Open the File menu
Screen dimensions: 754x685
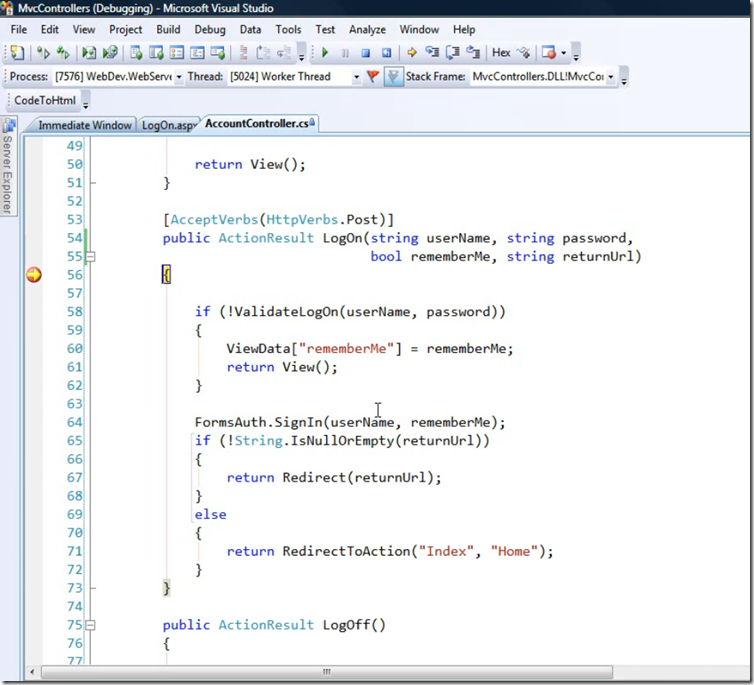pos(19,29)
